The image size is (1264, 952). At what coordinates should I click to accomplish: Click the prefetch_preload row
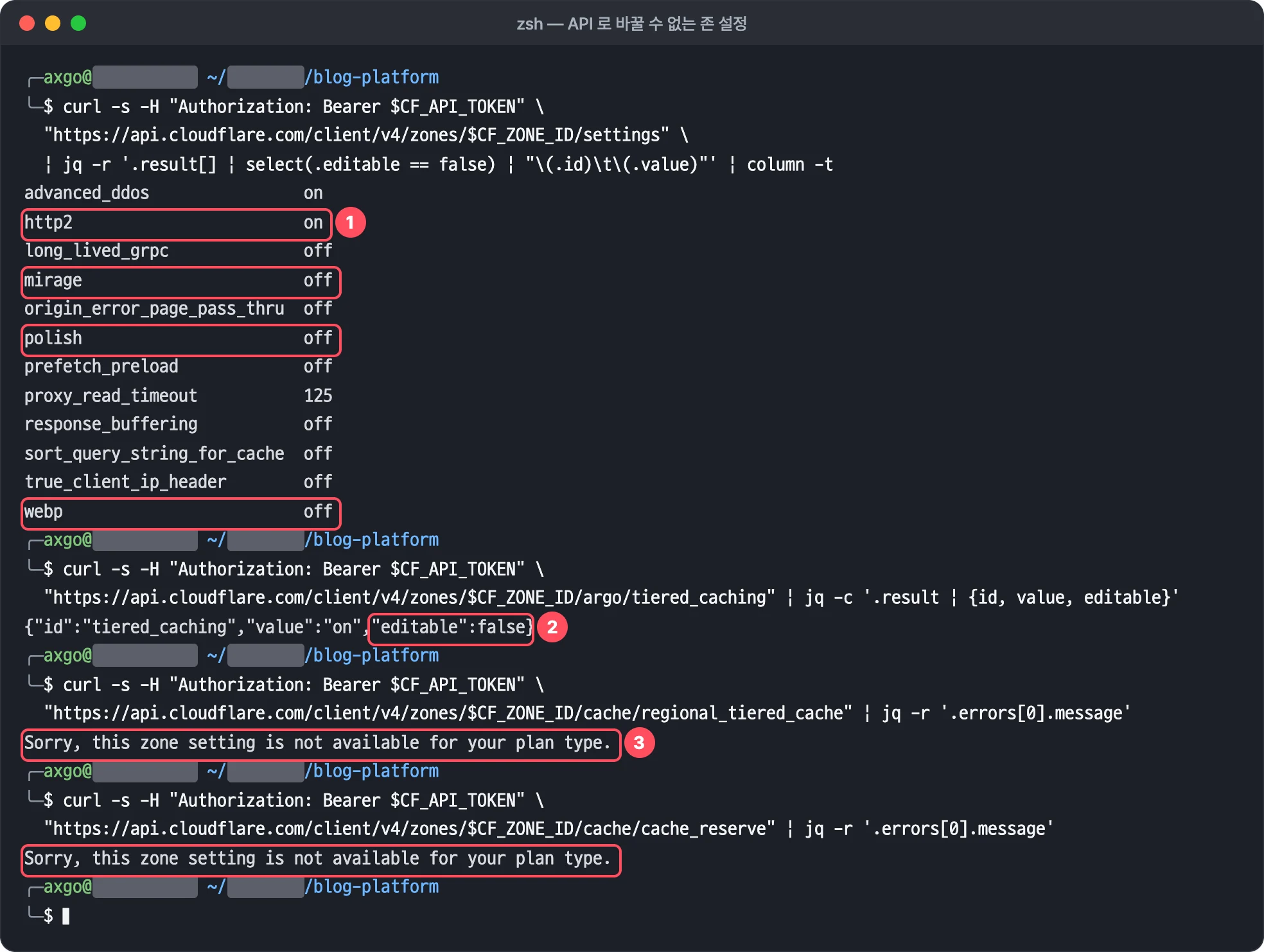[179, 366]
